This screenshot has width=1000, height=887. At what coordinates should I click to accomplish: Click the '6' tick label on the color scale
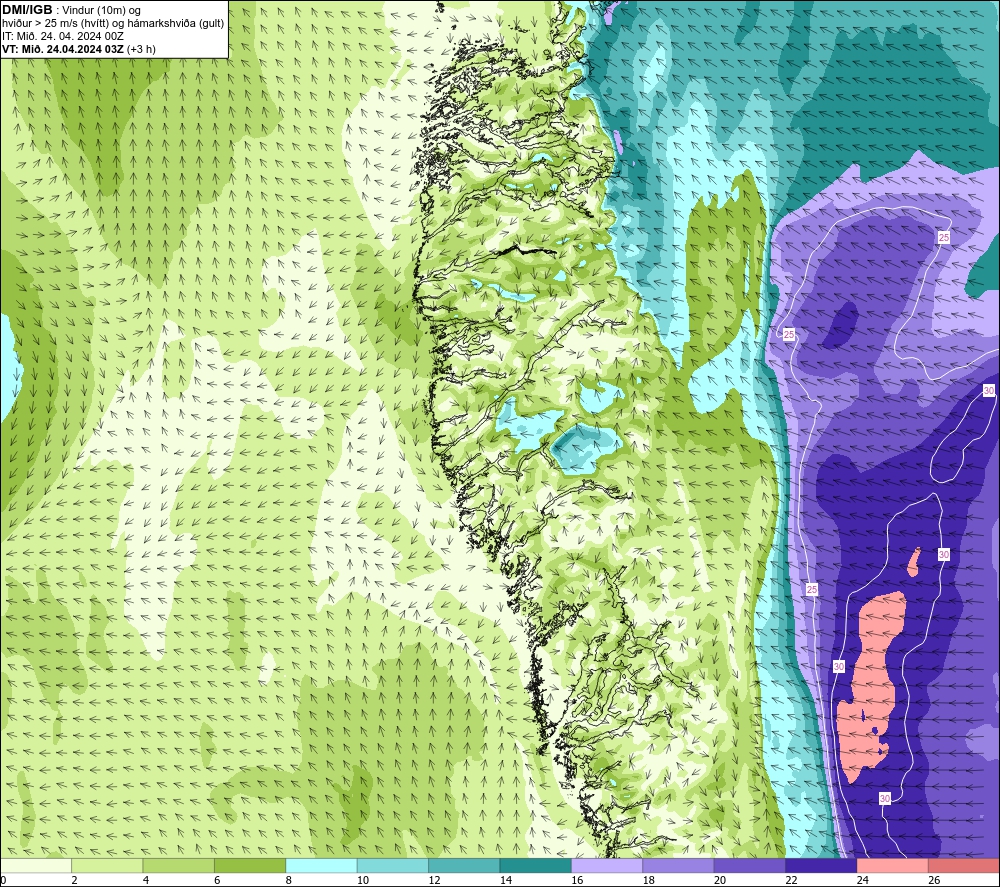pos(217,880)
